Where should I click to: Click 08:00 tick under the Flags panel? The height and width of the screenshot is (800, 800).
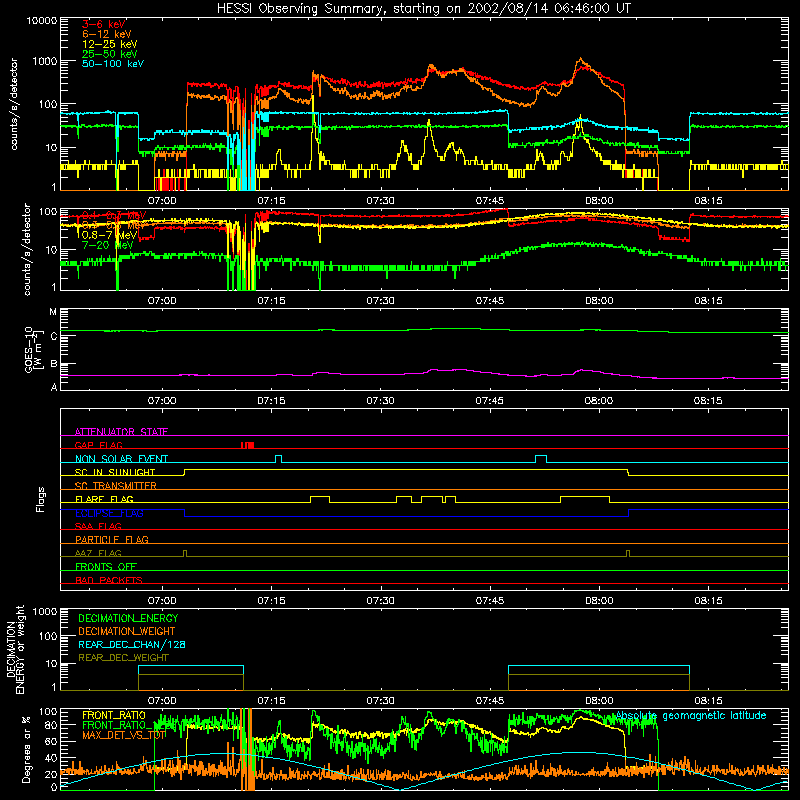coord(599,601)
